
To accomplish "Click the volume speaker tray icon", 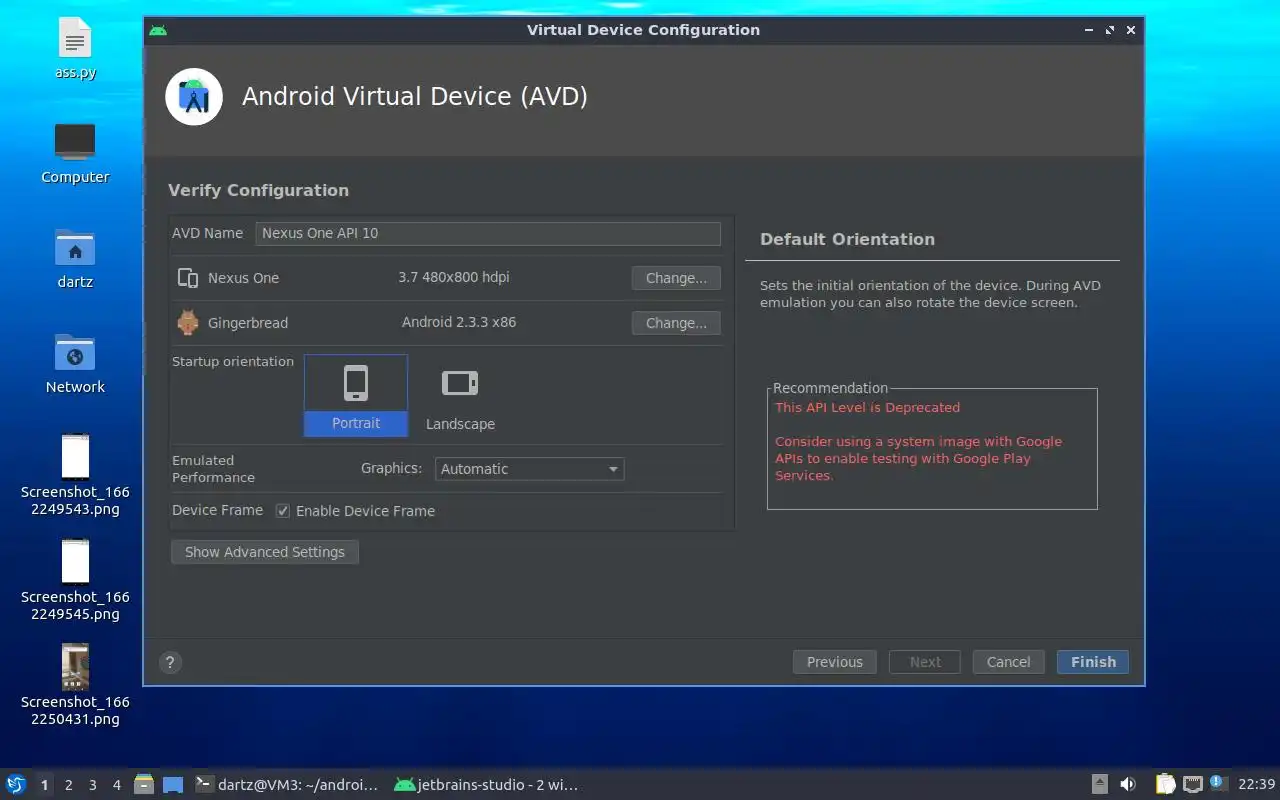I will point(1128,785).
